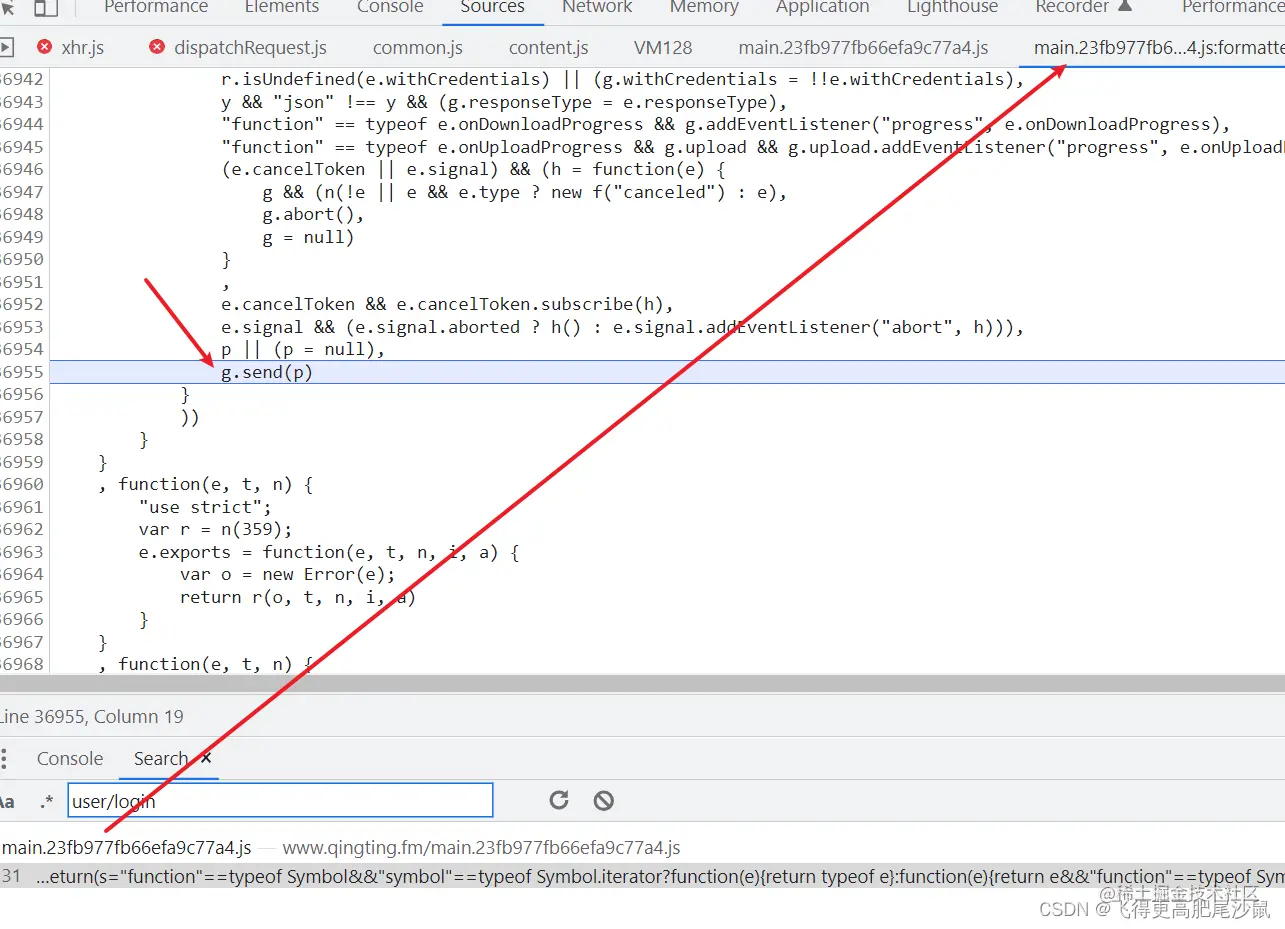Click line number 36963 in gutter
Image resolution: width=1285 pixels, height=929 pixels.
[x=22, y=552]
